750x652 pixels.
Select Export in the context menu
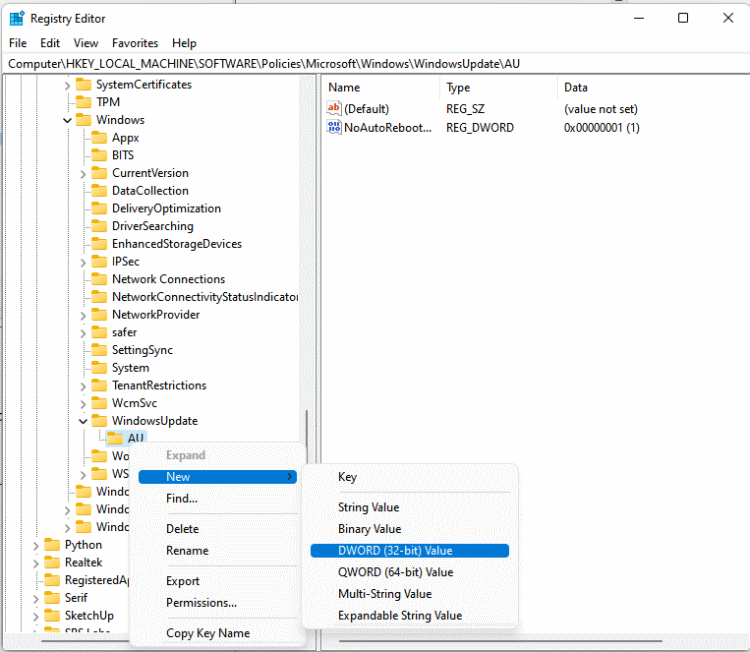218,581
